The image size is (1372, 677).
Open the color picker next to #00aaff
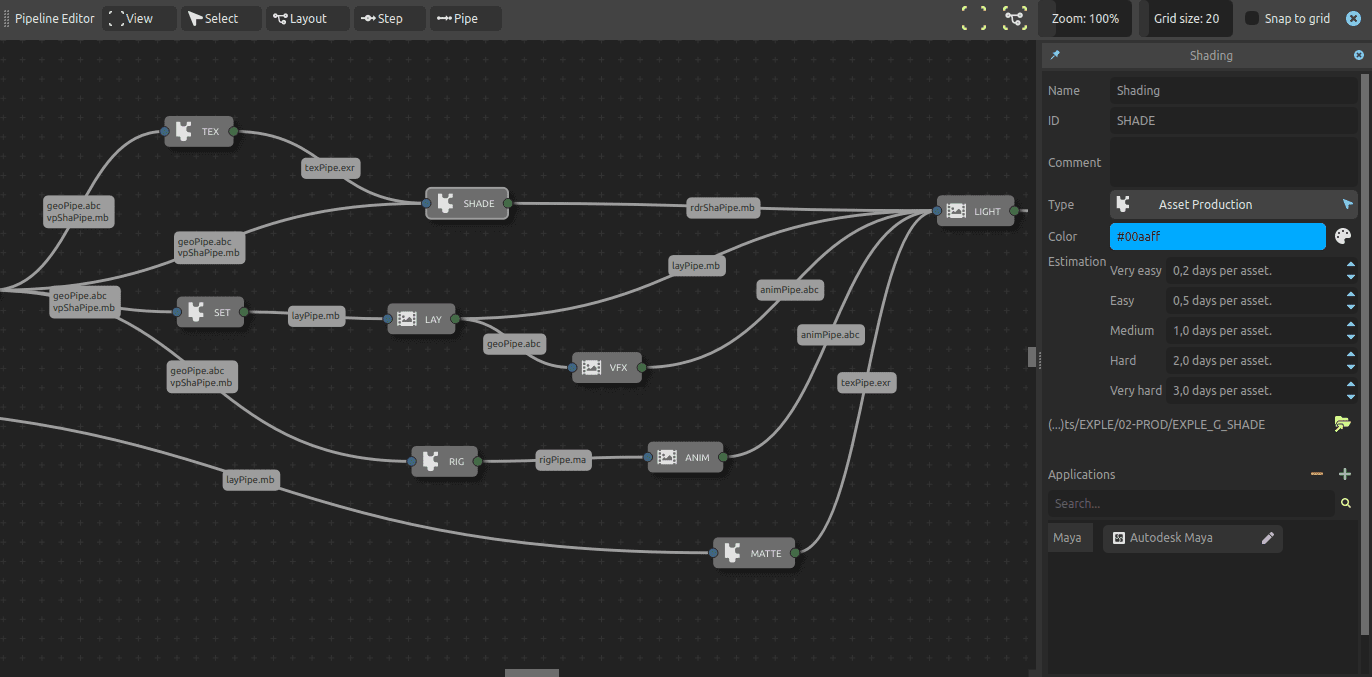pos(1342,236)
